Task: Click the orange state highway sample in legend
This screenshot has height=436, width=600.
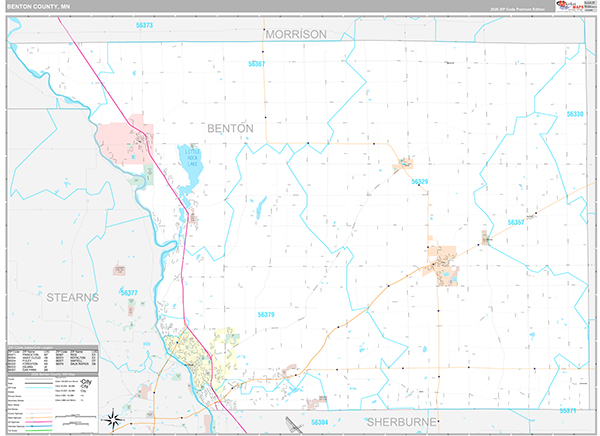Action: (x=39, y=418)
